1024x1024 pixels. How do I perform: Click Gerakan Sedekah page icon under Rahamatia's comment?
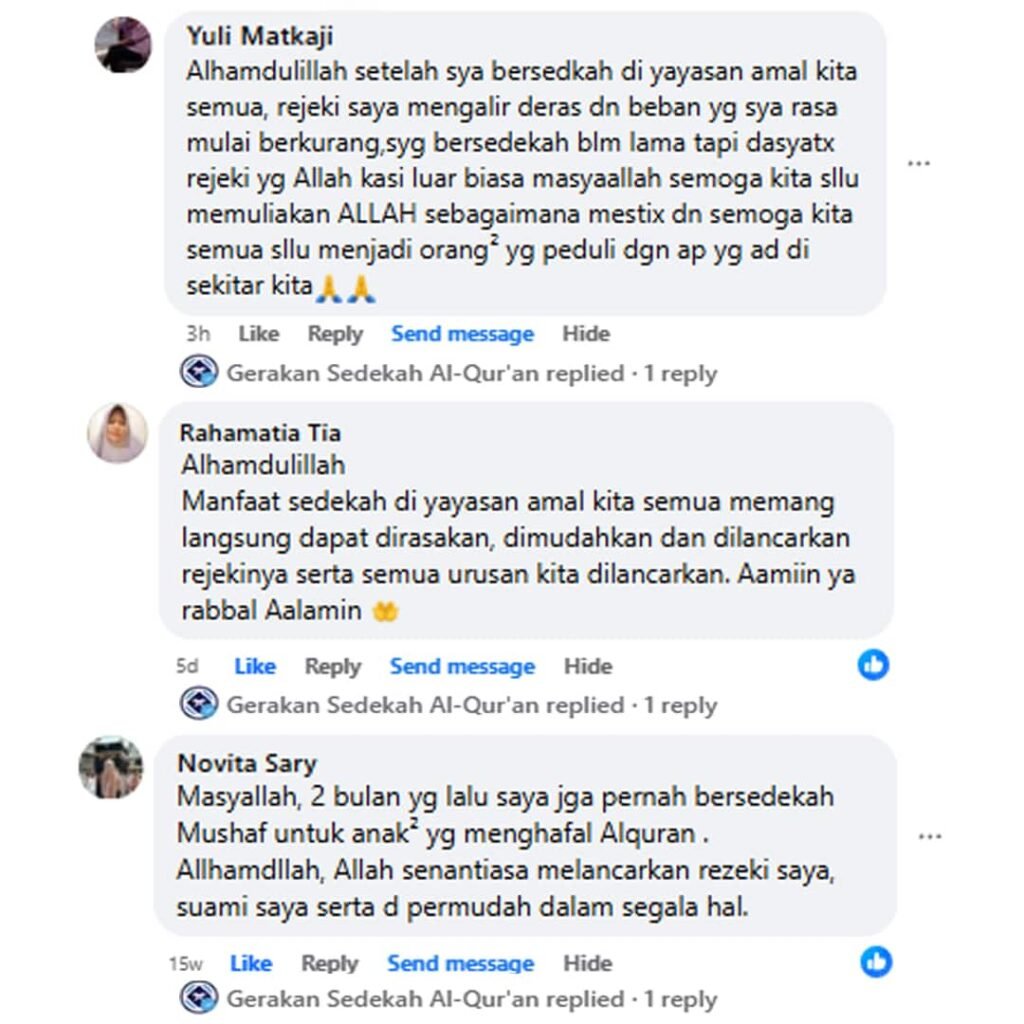pos(199,703)
